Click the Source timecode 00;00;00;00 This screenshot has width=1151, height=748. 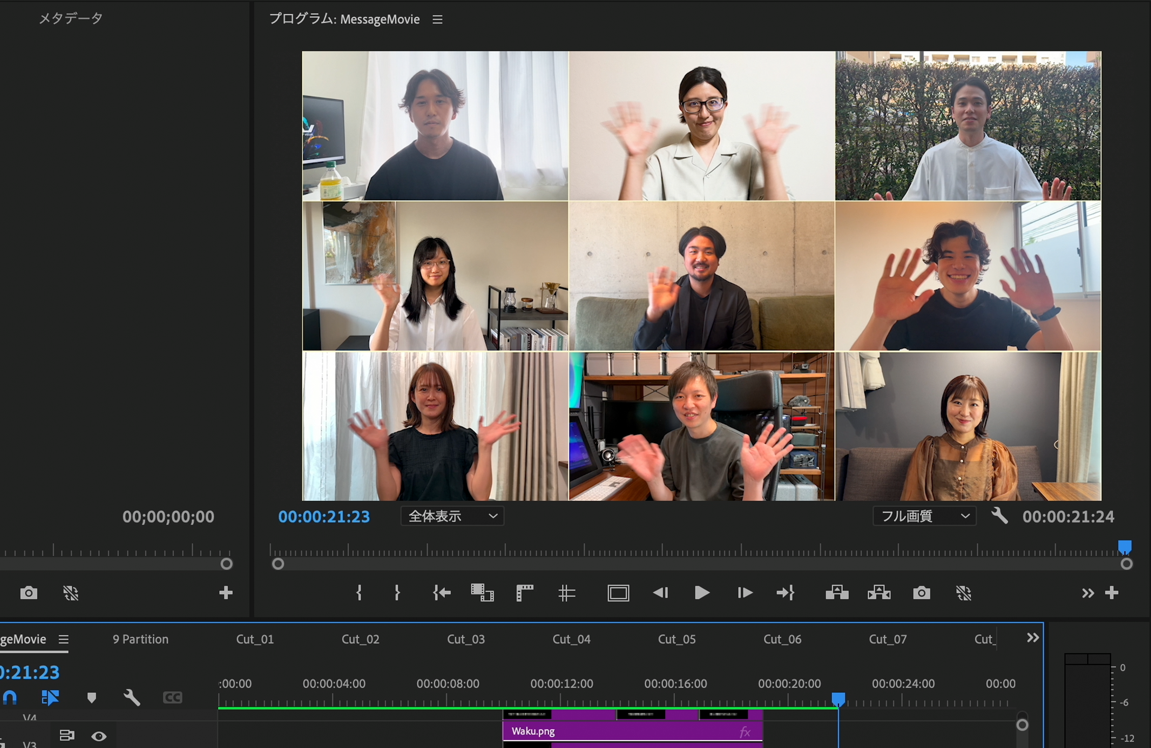tap(168, 517)
